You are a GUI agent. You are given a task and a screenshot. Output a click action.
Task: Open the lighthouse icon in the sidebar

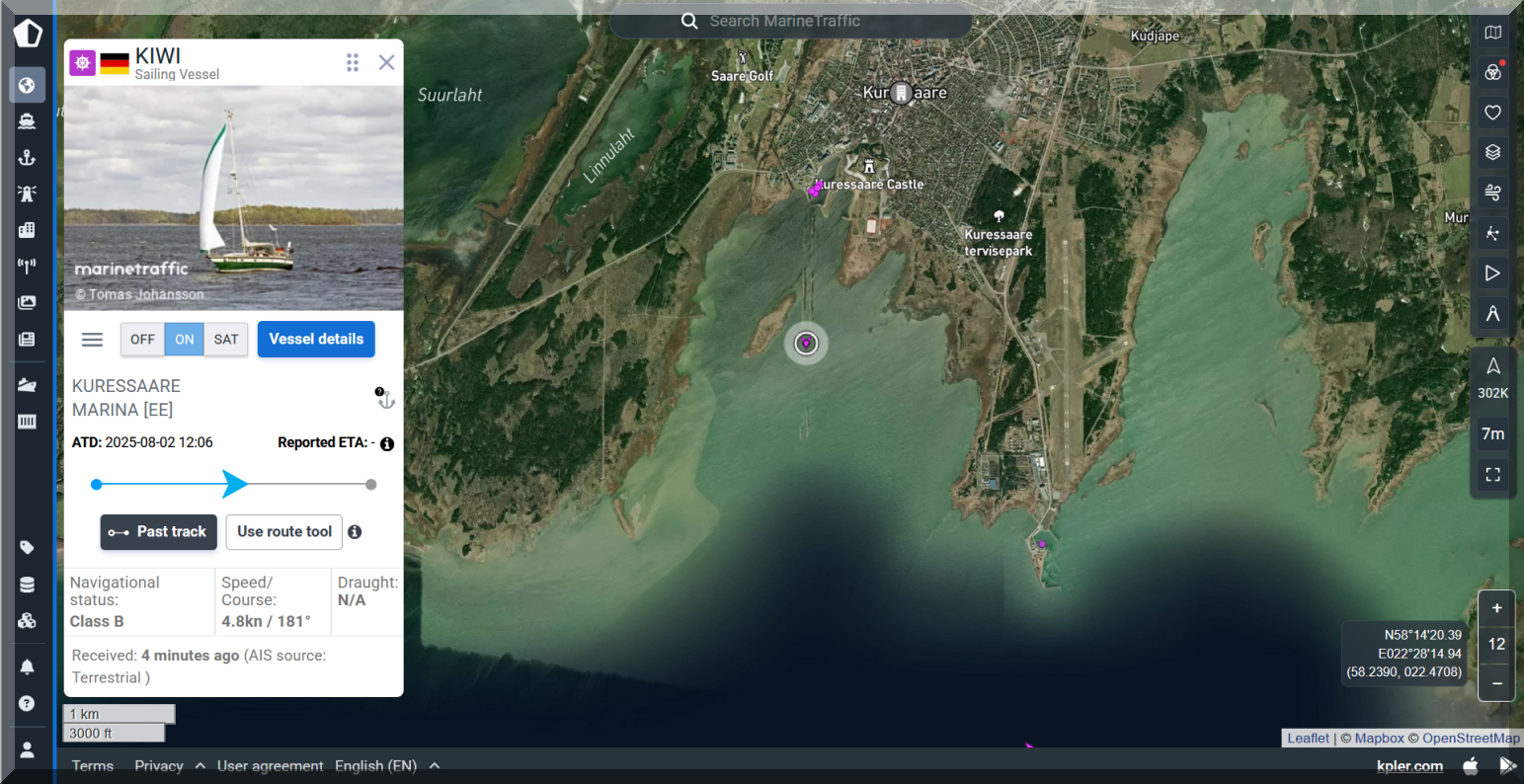[27, 194]
